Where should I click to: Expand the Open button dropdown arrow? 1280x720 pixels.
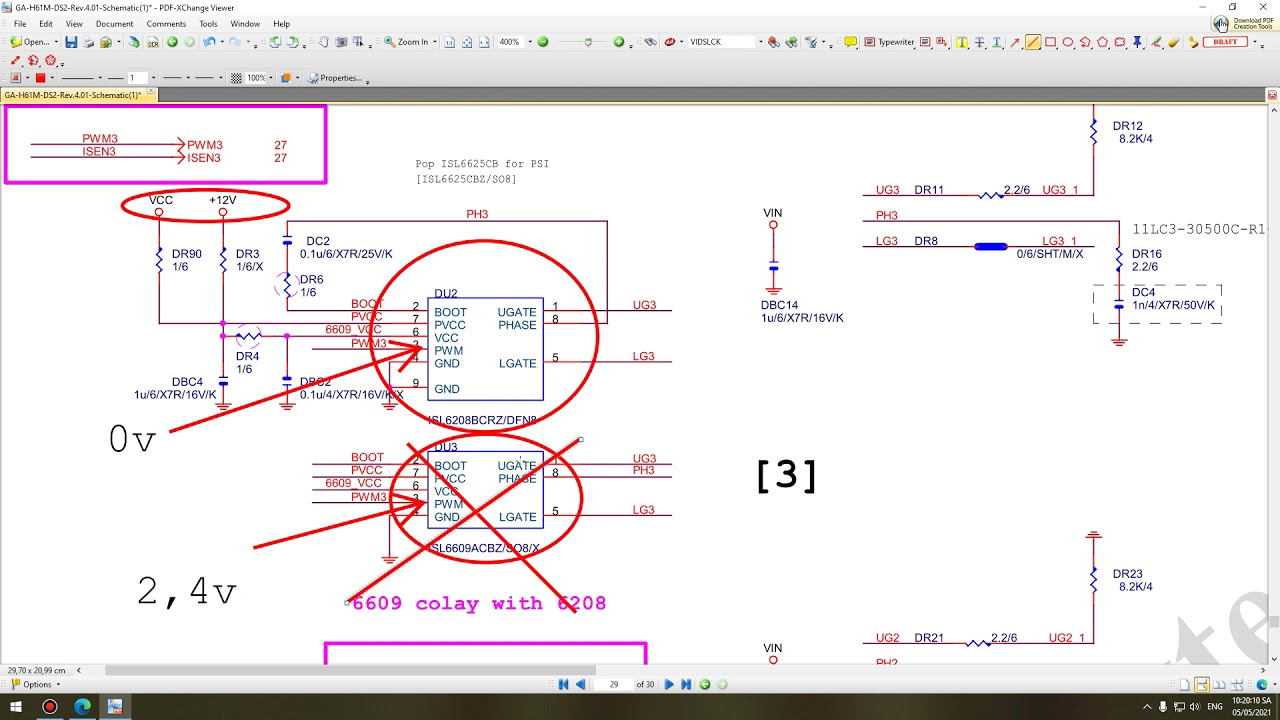[x=56, y=42]
